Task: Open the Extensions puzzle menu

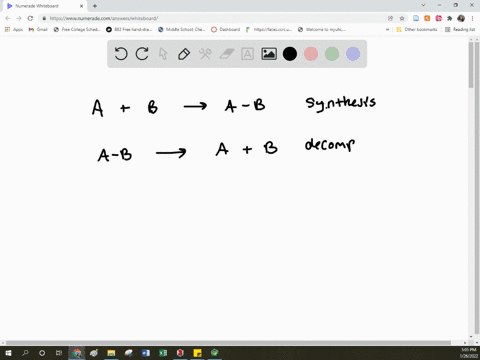Action: (x=450, y=18)
